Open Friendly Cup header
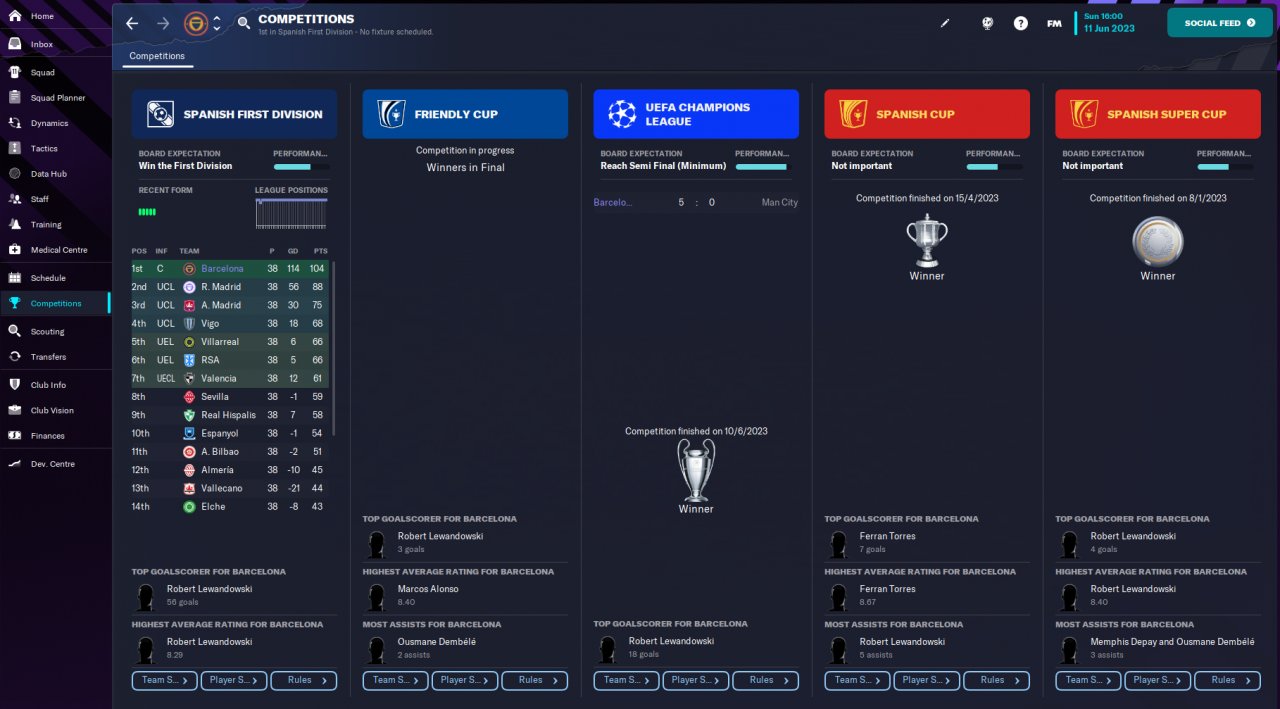This screenshot has height=709, width=1280. coord(465,114)
